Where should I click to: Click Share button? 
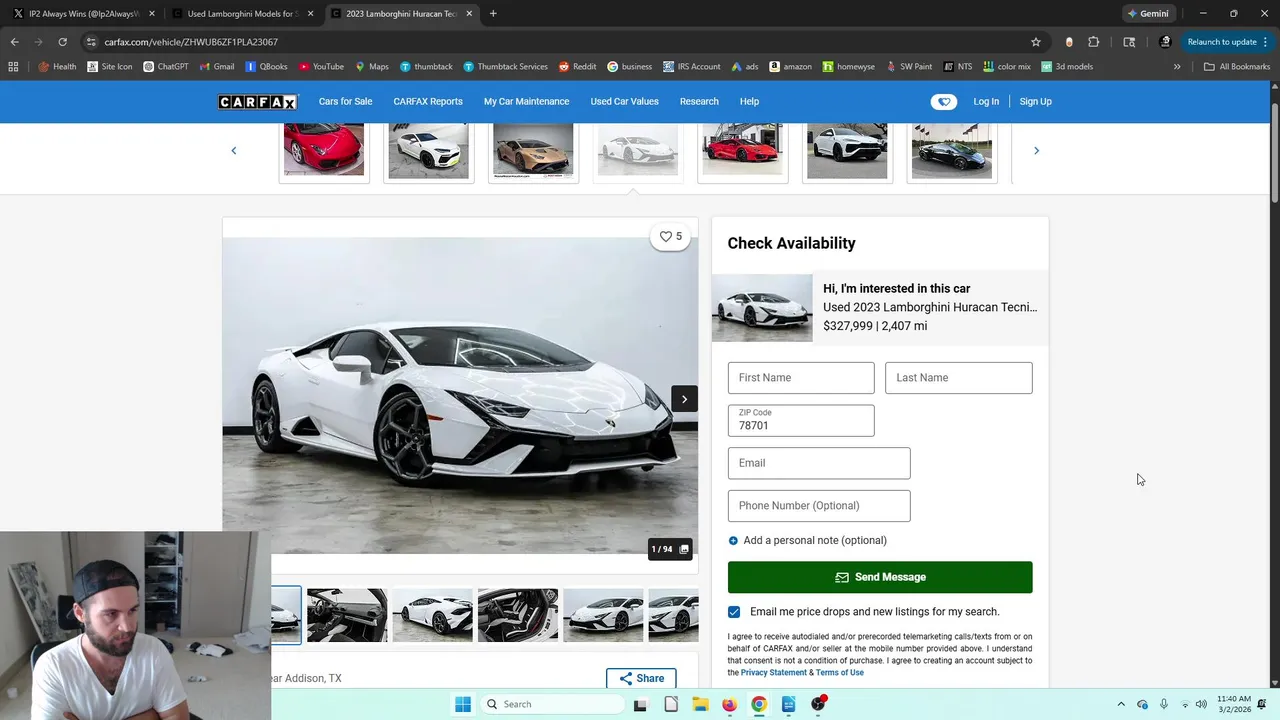tap(641, 678)
